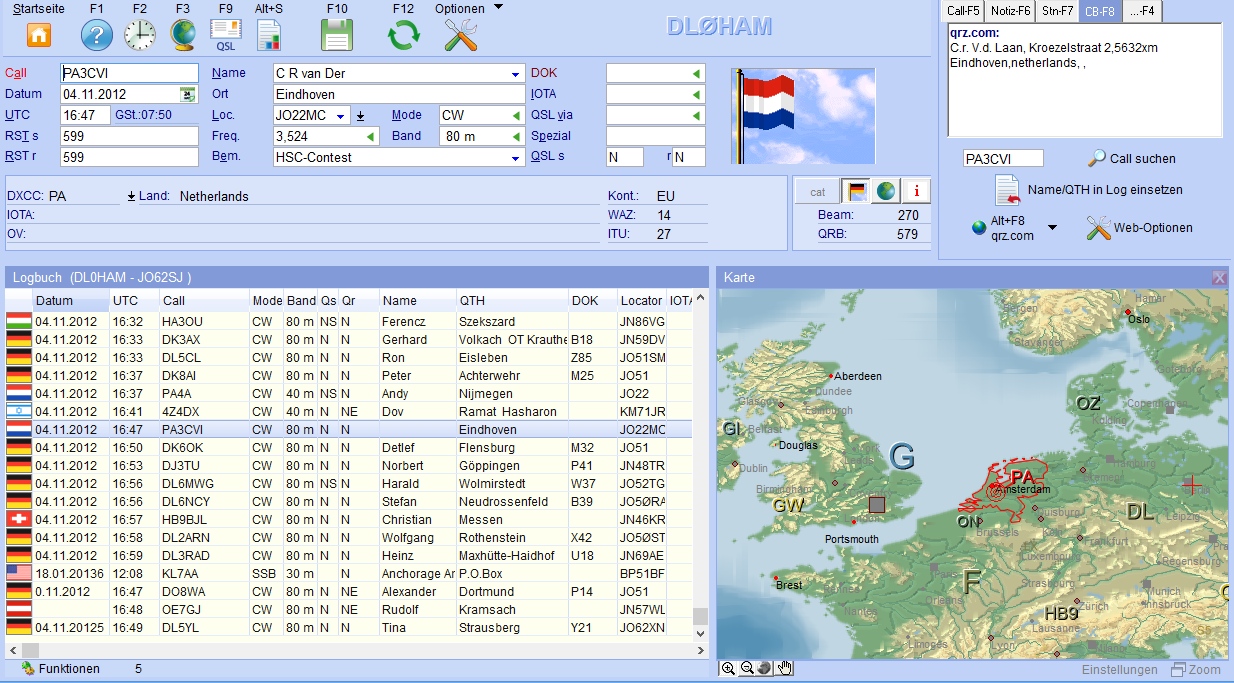This screenshot has width=1234, height=683.
Task: Expand the Land country selector arrow
Action: click(130, 196)
